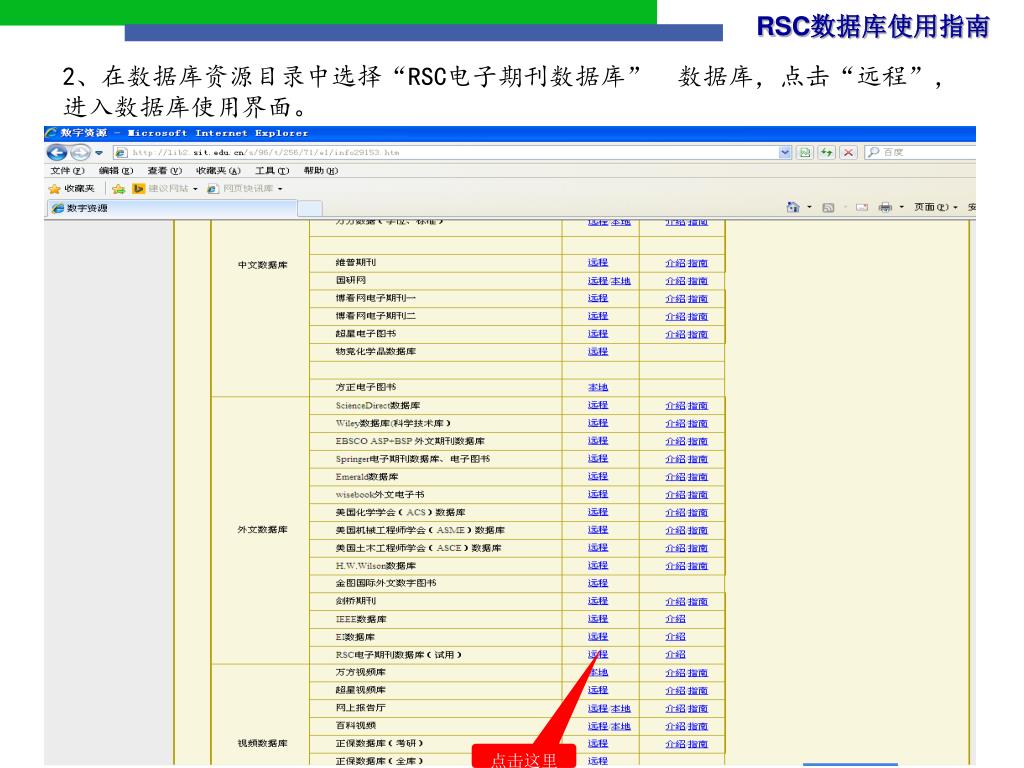Click 远程 link for Springer电子期刊数据库
This screenshot has width=1024, height=768.
[598, 459]
